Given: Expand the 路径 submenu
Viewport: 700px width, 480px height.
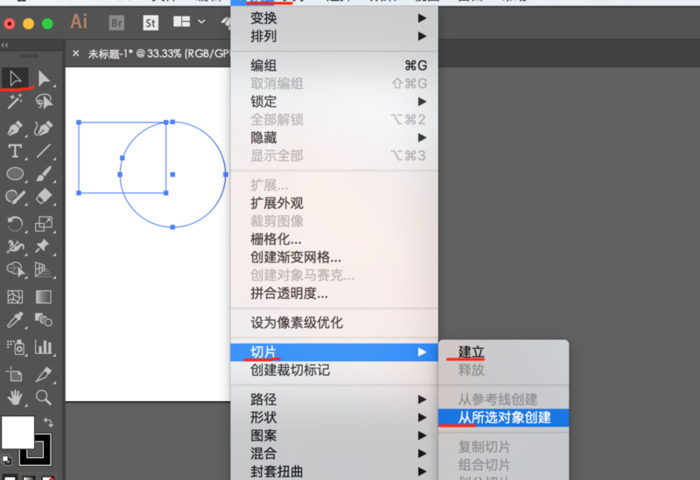Looking at the screenshot, I should pos(334,399).
